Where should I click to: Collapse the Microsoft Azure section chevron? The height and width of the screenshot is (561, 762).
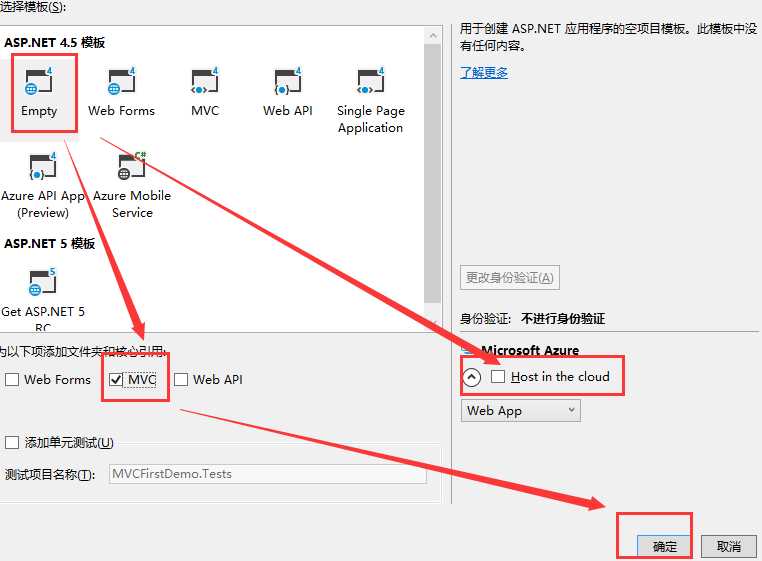(x=471, y=377)
